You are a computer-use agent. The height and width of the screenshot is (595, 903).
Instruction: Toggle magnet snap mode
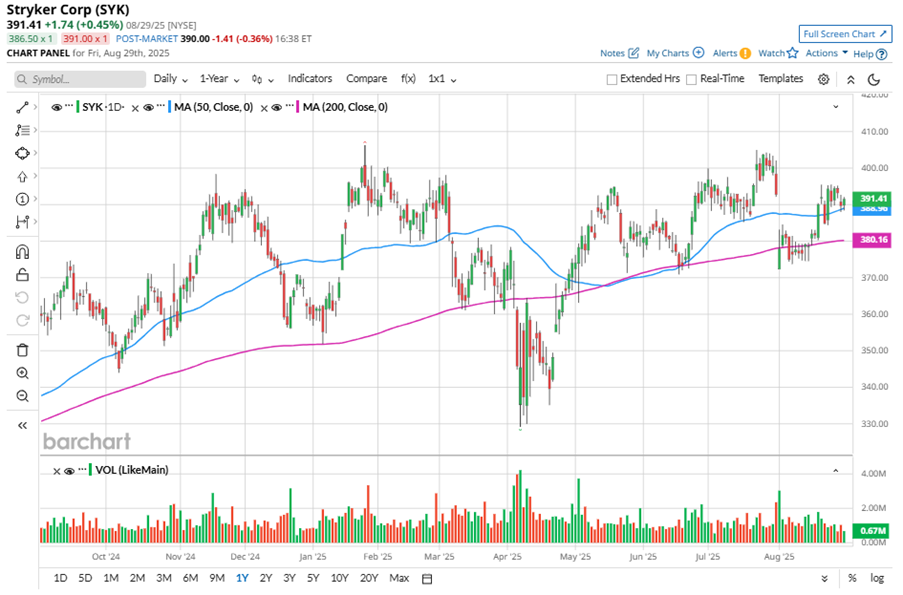[x=22, y=252]
